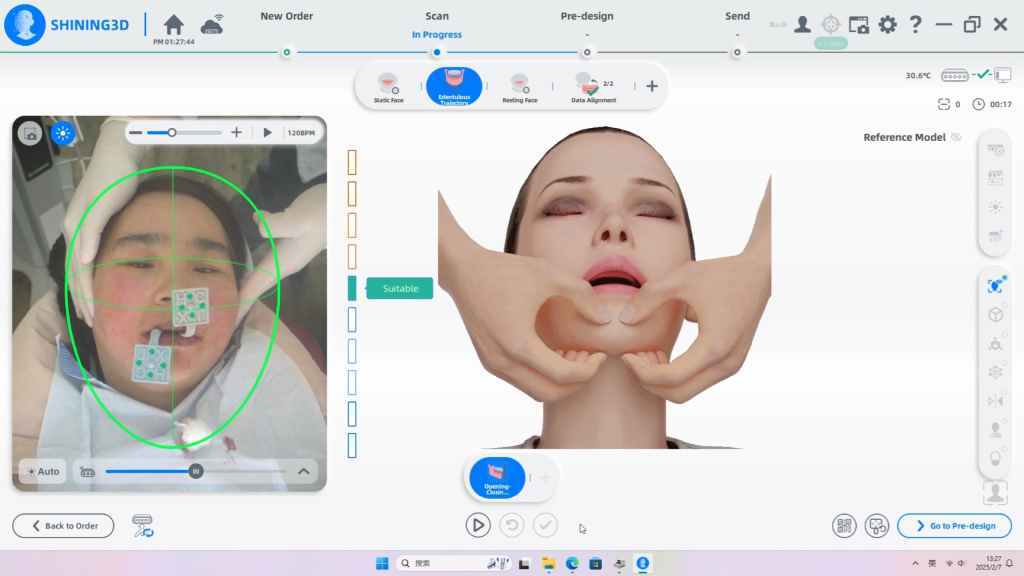Open the teeth scan record icon next to Back to Order
The width and height of the screenshot is (1024, 576).
[142, 525]
